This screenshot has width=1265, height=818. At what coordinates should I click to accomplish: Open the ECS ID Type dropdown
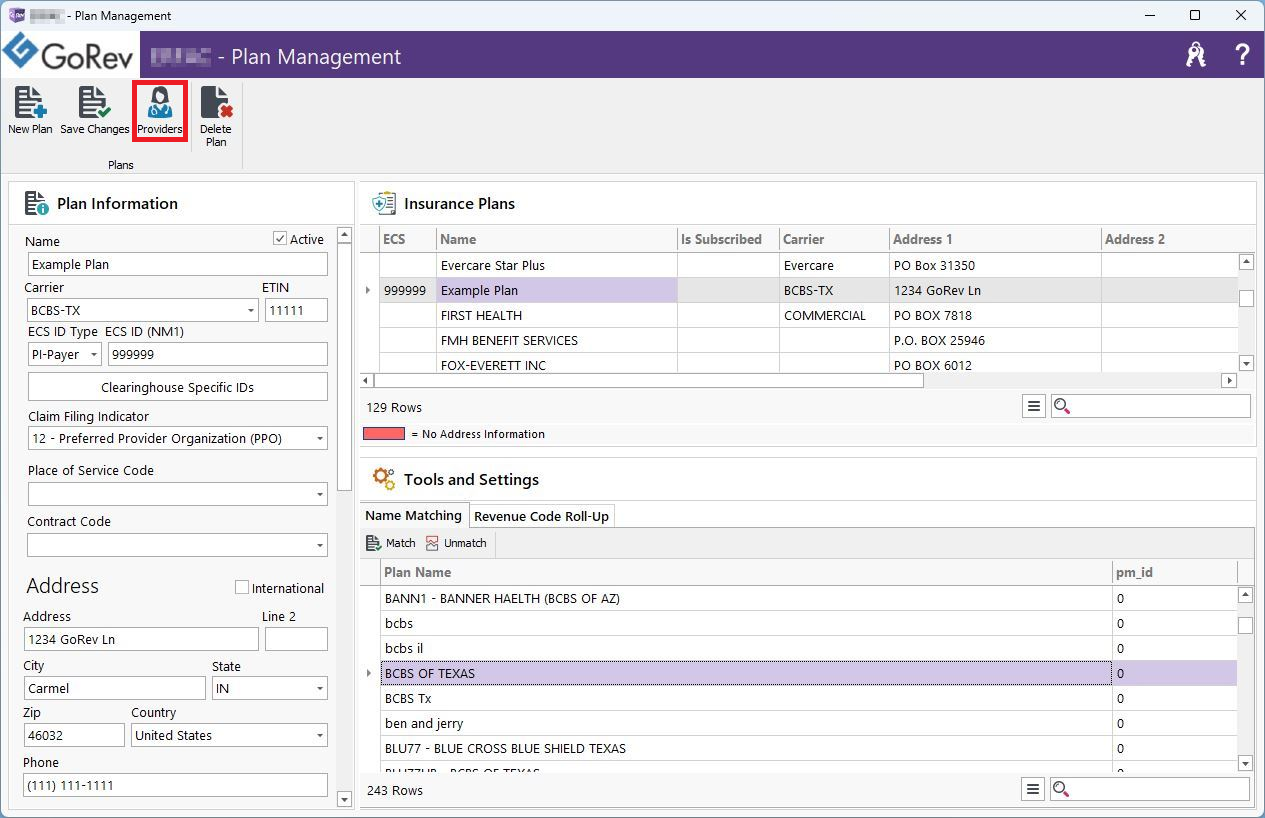[94, 354]
